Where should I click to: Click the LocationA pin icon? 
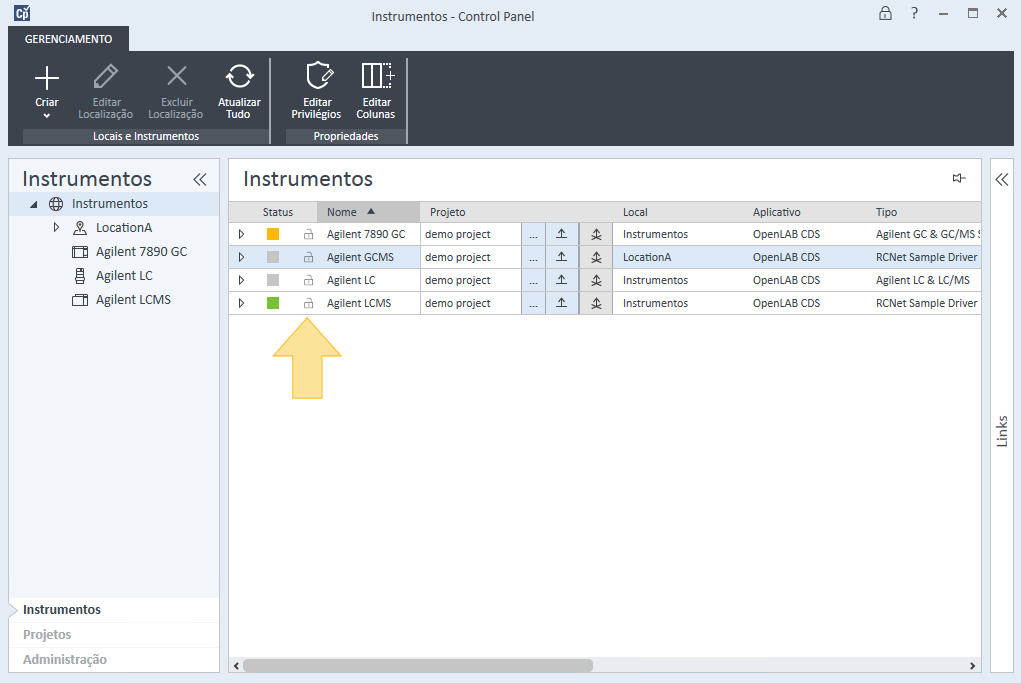[80, 228]
